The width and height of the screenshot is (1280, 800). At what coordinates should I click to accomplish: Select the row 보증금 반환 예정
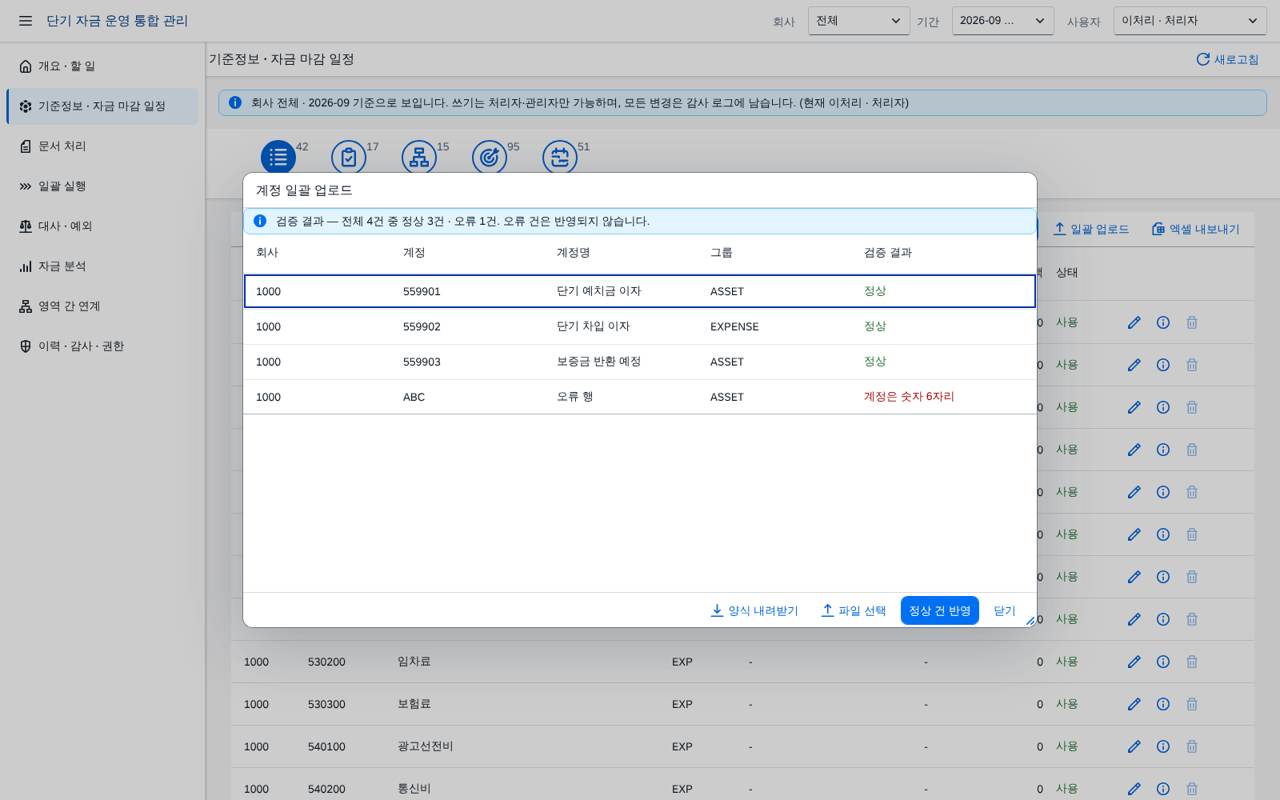click(x=640, y=362)
